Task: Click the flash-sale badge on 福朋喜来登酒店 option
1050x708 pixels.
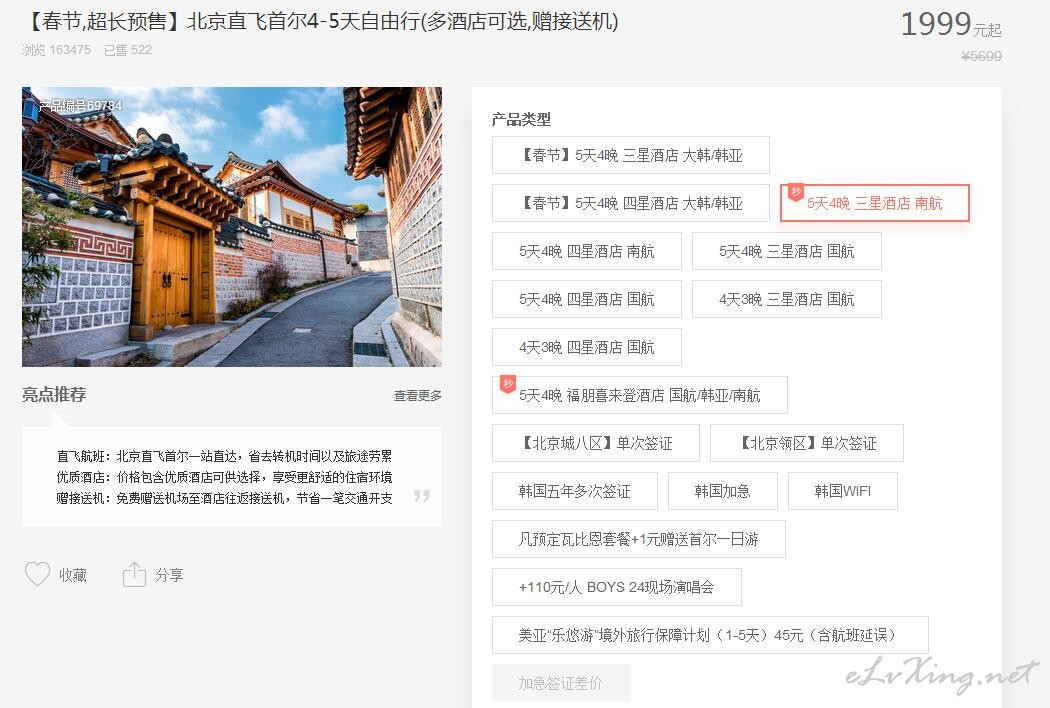Action: (508, 384)
